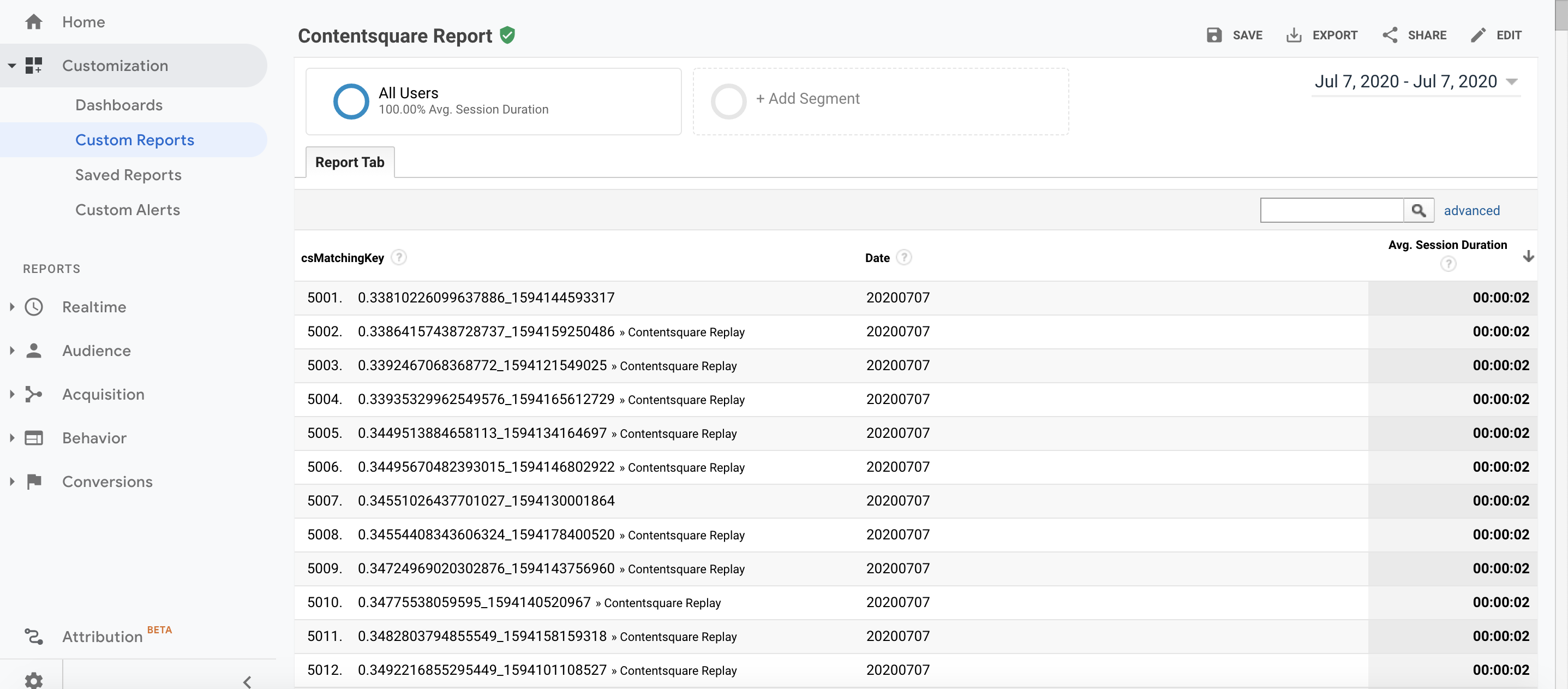Collapse the Customization section arrow
This screenshot has height=689, width=1568.
point(11,65)
